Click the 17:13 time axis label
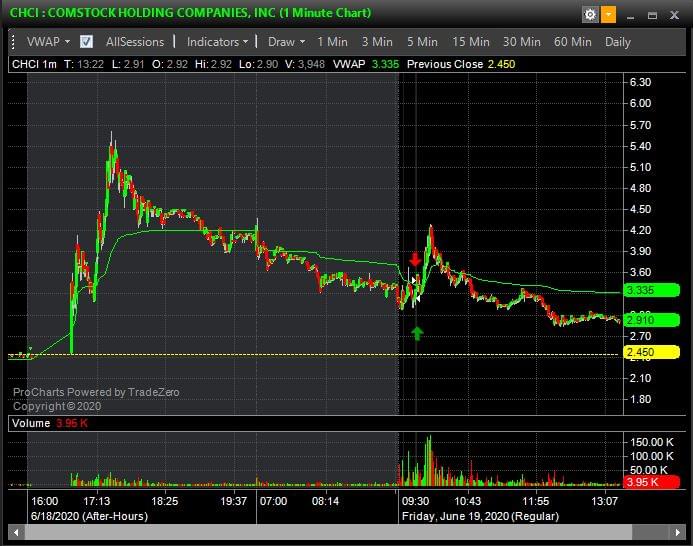 tap(97, 501)
